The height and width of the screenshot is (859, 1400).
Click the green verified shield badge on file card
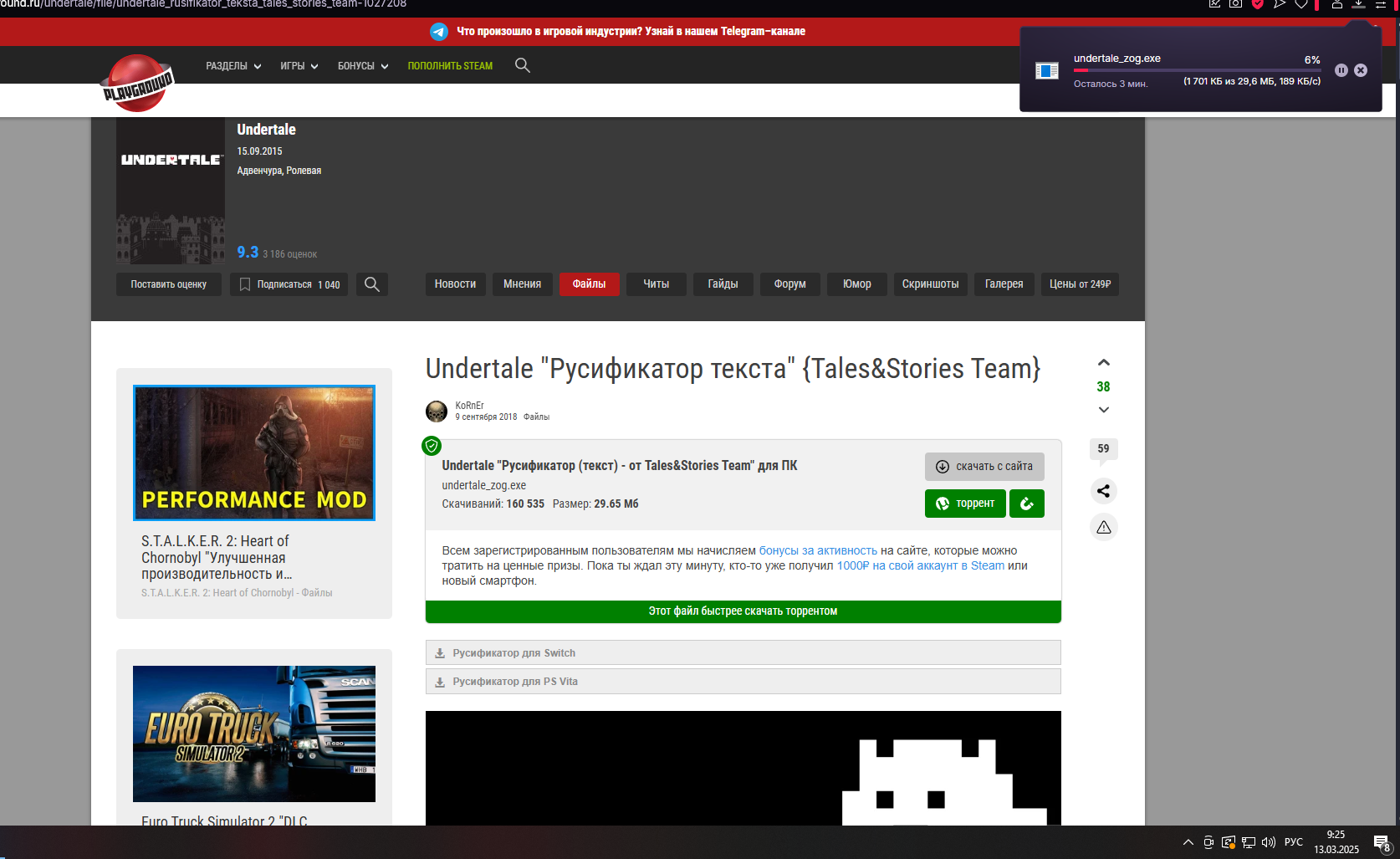tap(432, 446)
